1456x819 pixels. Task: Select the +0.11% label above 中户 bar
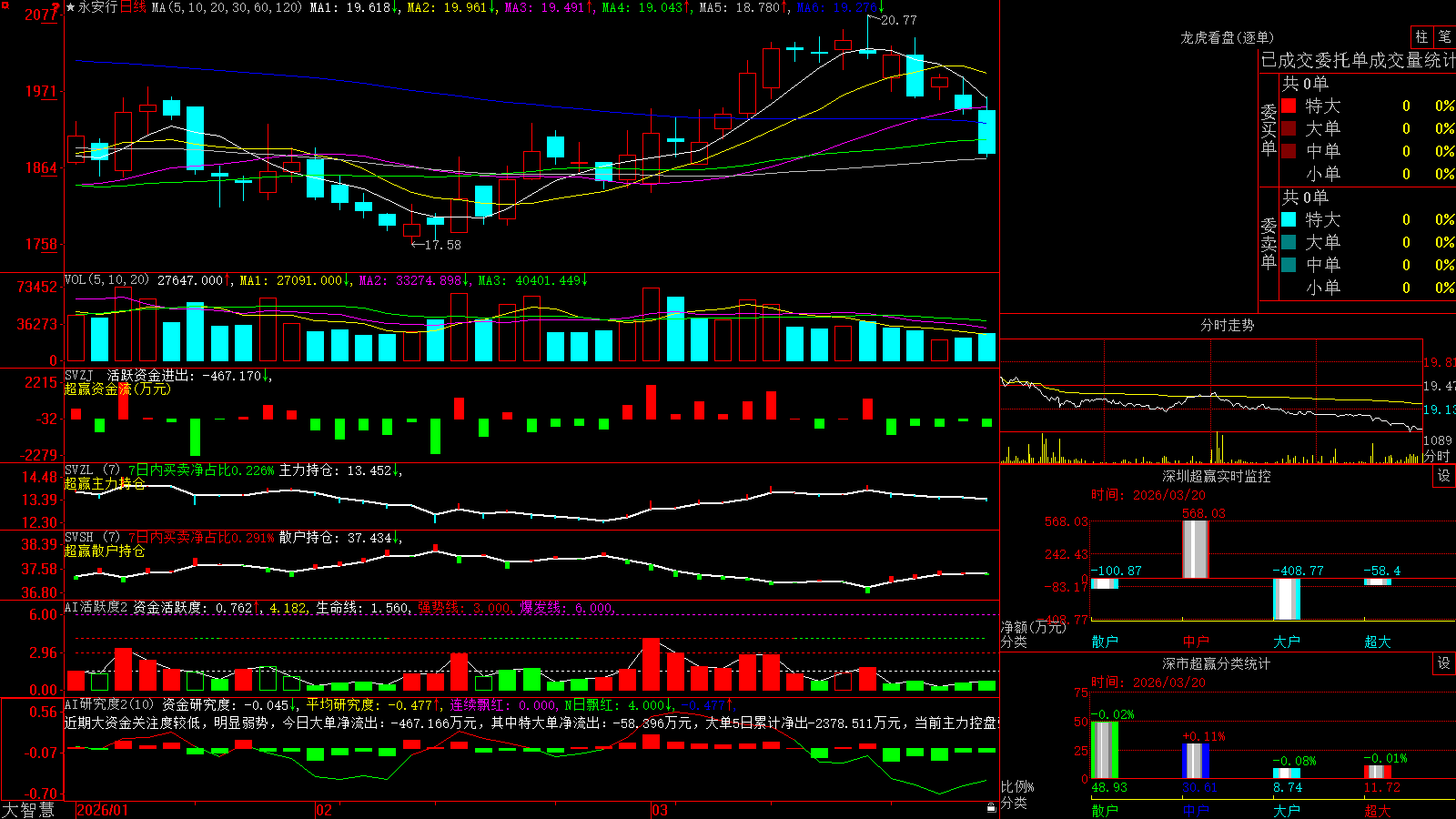pos(1203,736)
